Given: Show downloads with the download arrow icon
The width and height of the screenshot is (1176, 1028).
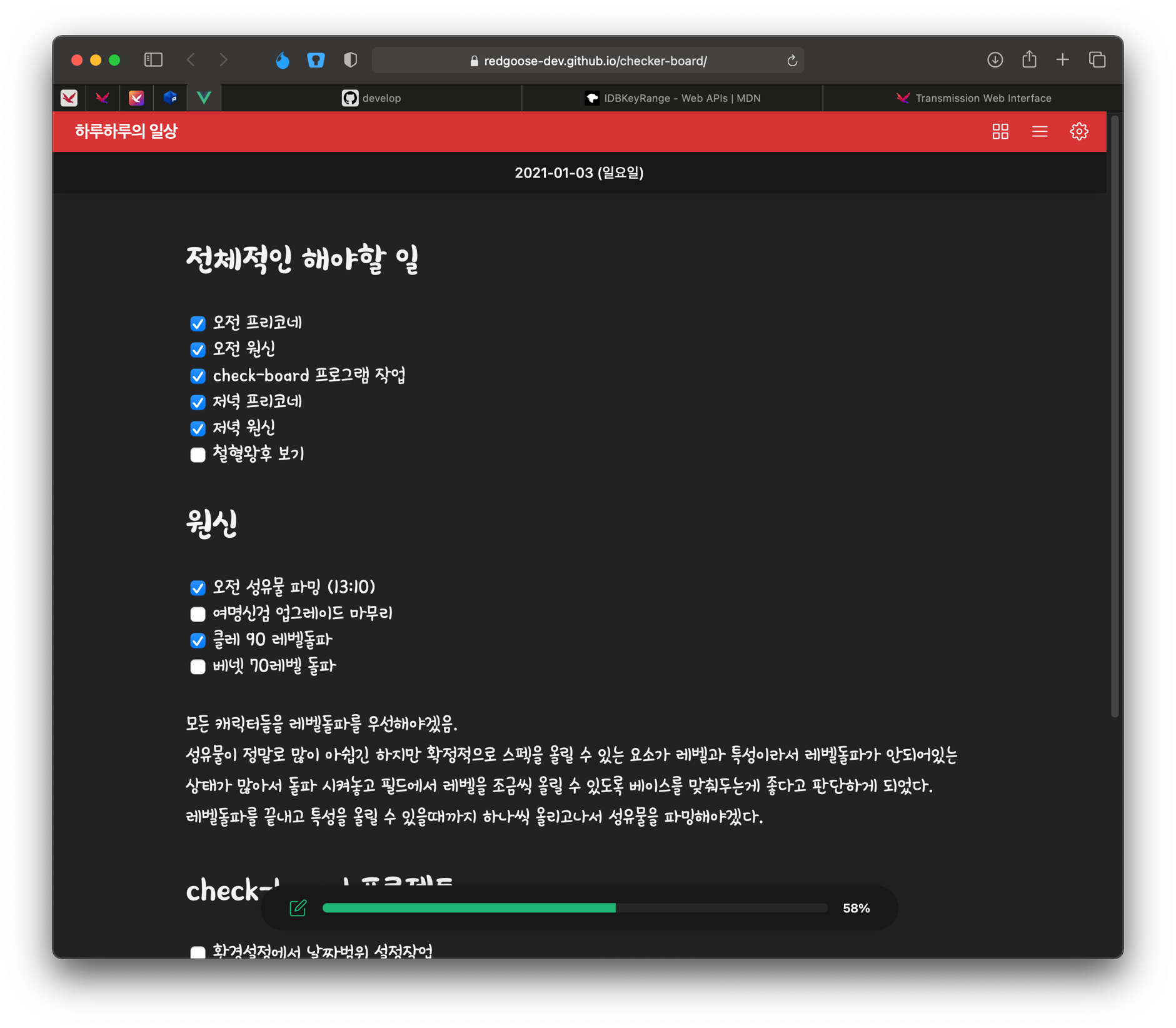Looking at the screenshot, I should coord(995,60).
